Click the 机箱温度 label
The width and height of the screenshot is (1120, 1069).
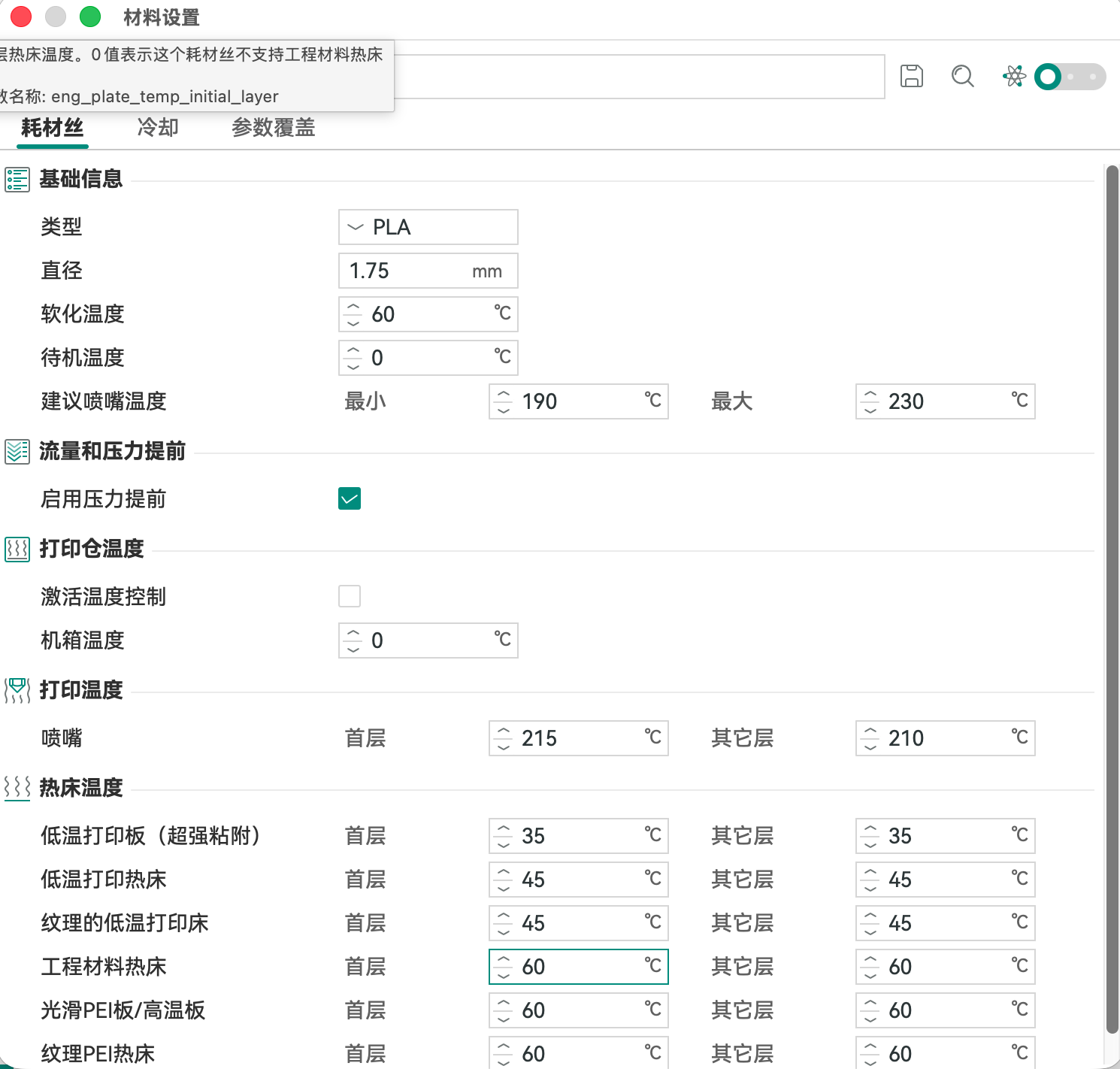pyautogui.click(x=83, y=640)
